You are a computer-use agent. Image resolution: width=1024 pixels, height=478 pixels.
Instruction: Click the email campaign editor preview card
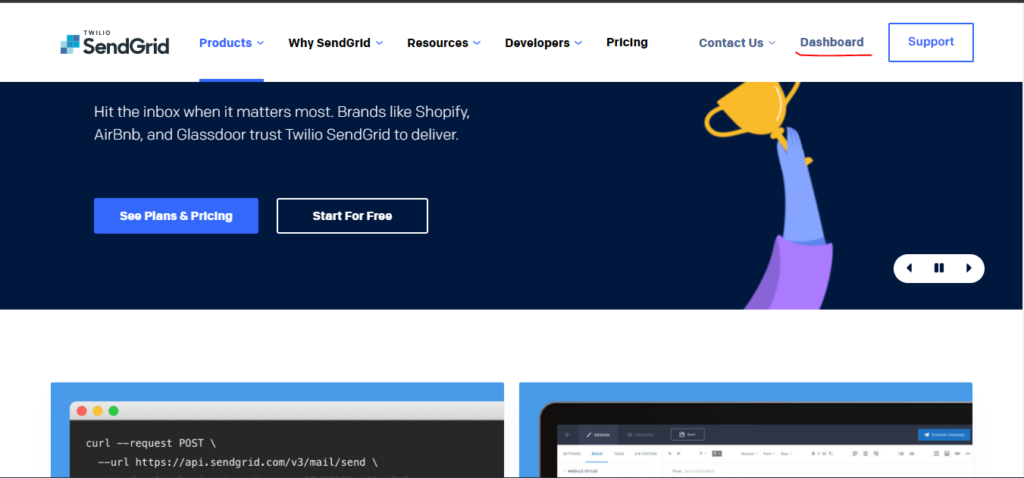(x=746, y=430)
